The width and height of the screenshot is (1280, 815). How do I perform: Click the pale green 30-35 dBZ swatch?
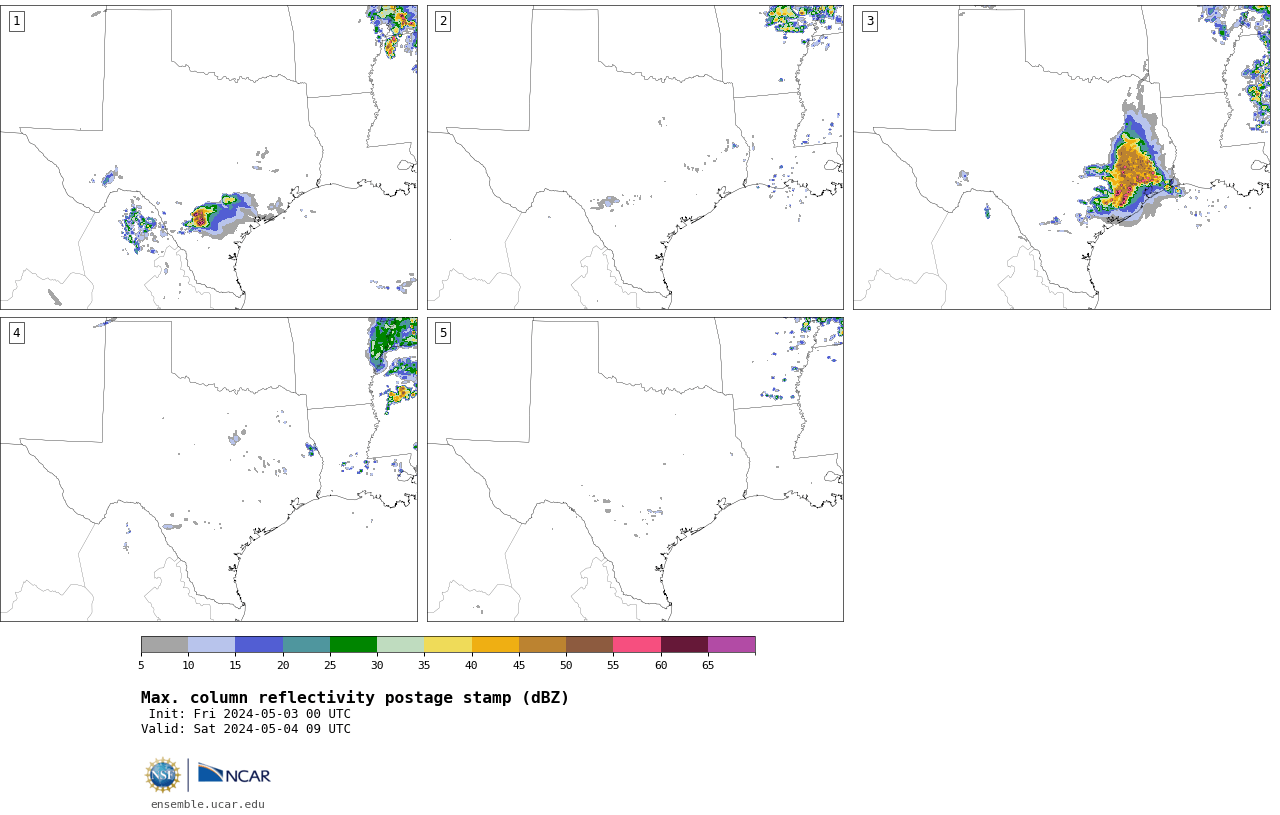400,644
